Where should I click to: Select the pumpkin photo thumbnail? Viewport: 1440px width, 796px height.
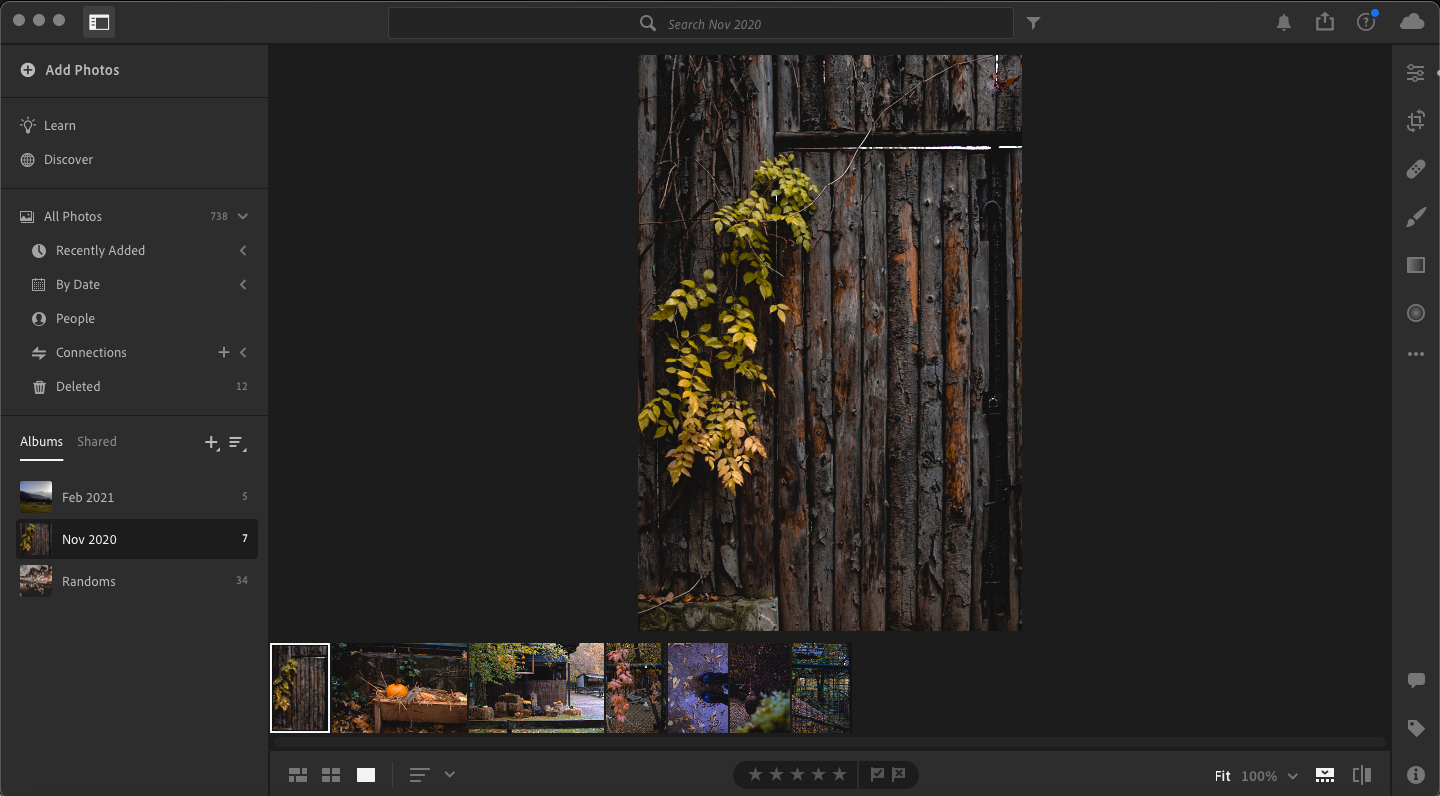click(400, 688)
